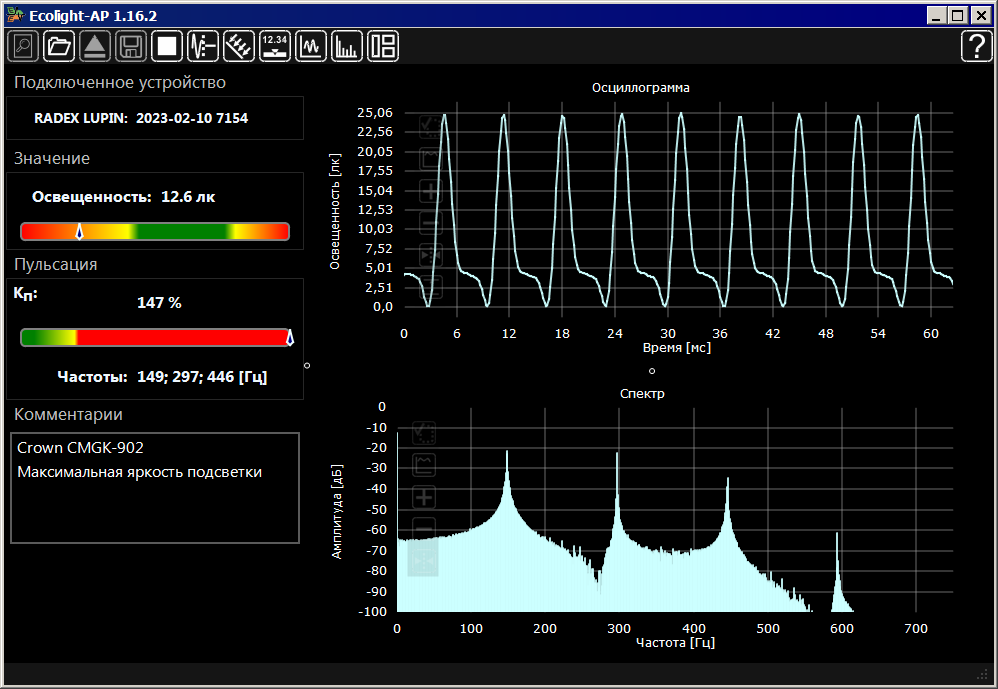998x689 pixels.
Task: Click the Значение section heading
Action: click(x=52, y=158)
